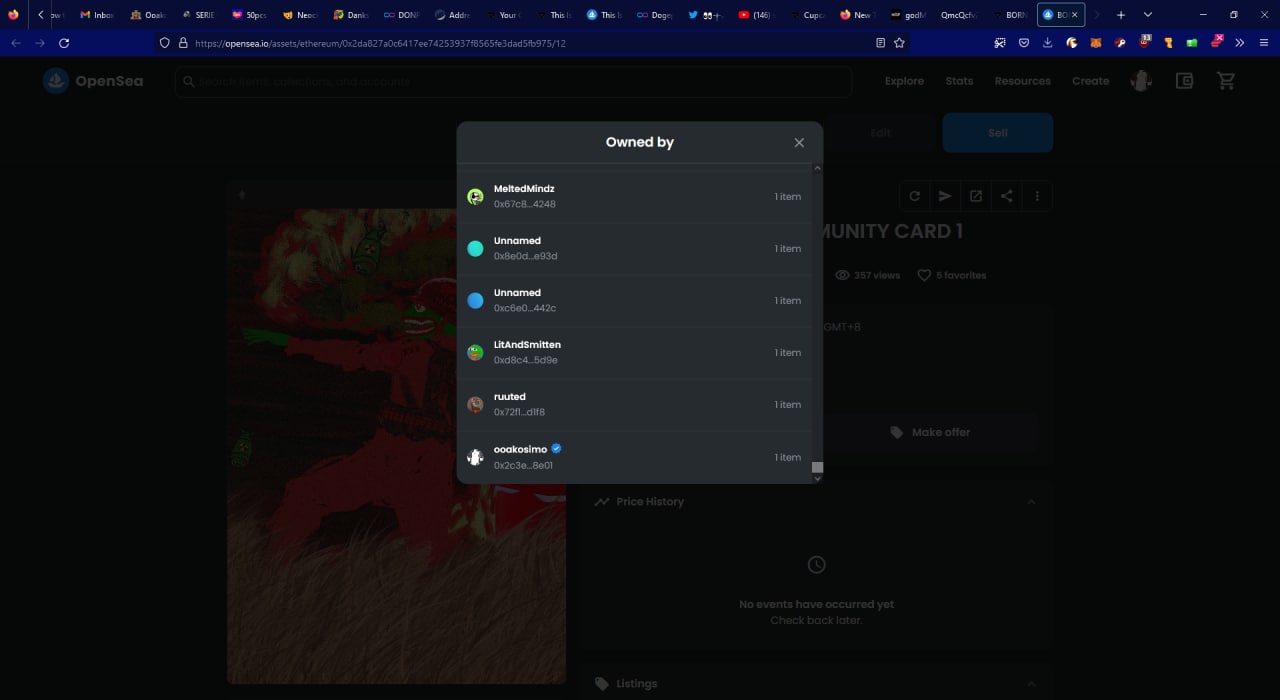Open the wallet icon
The image size is (1280, 700).
tap(1184, 81)
